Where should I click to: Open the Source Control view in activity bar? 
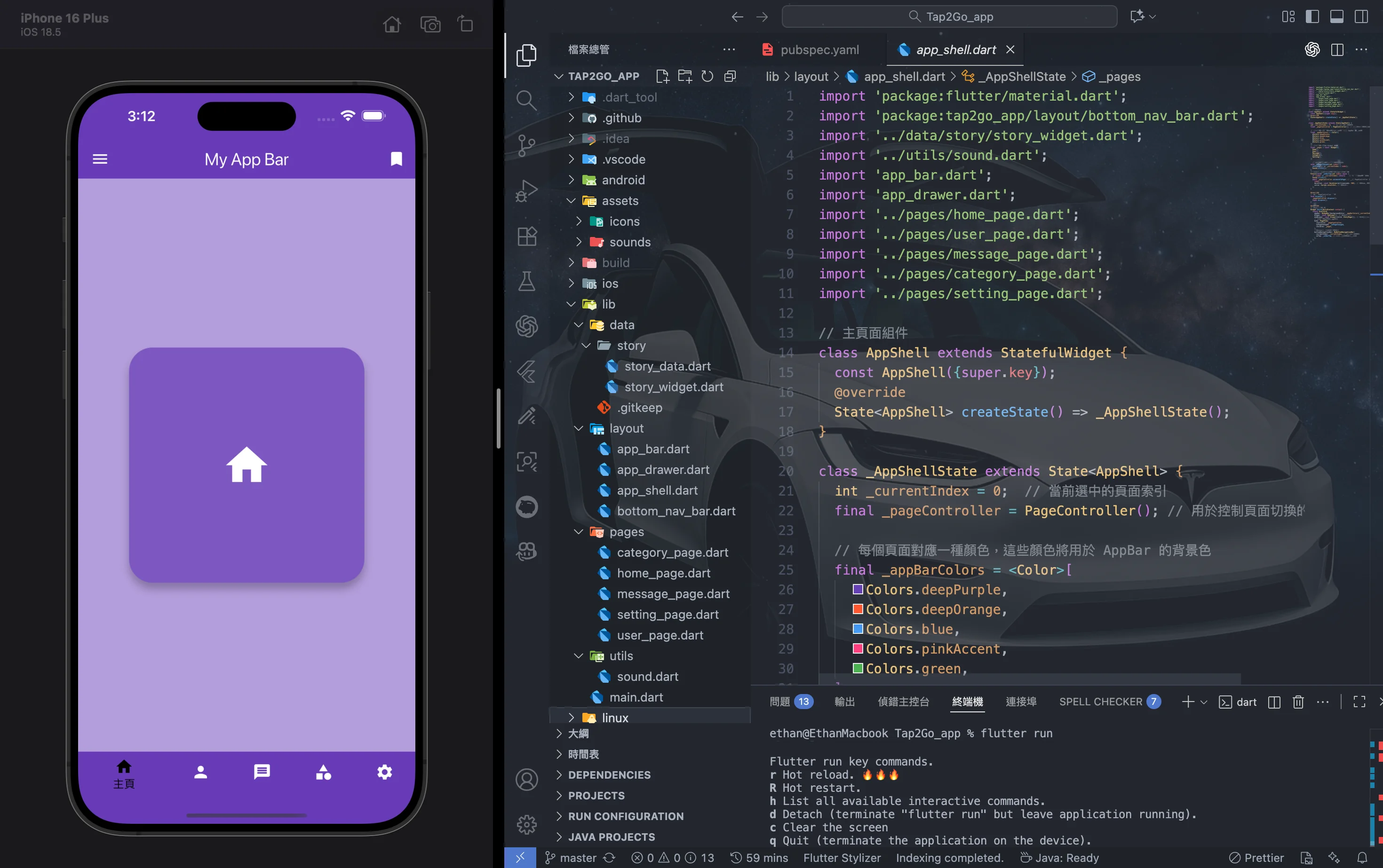(x=526, y=145)
